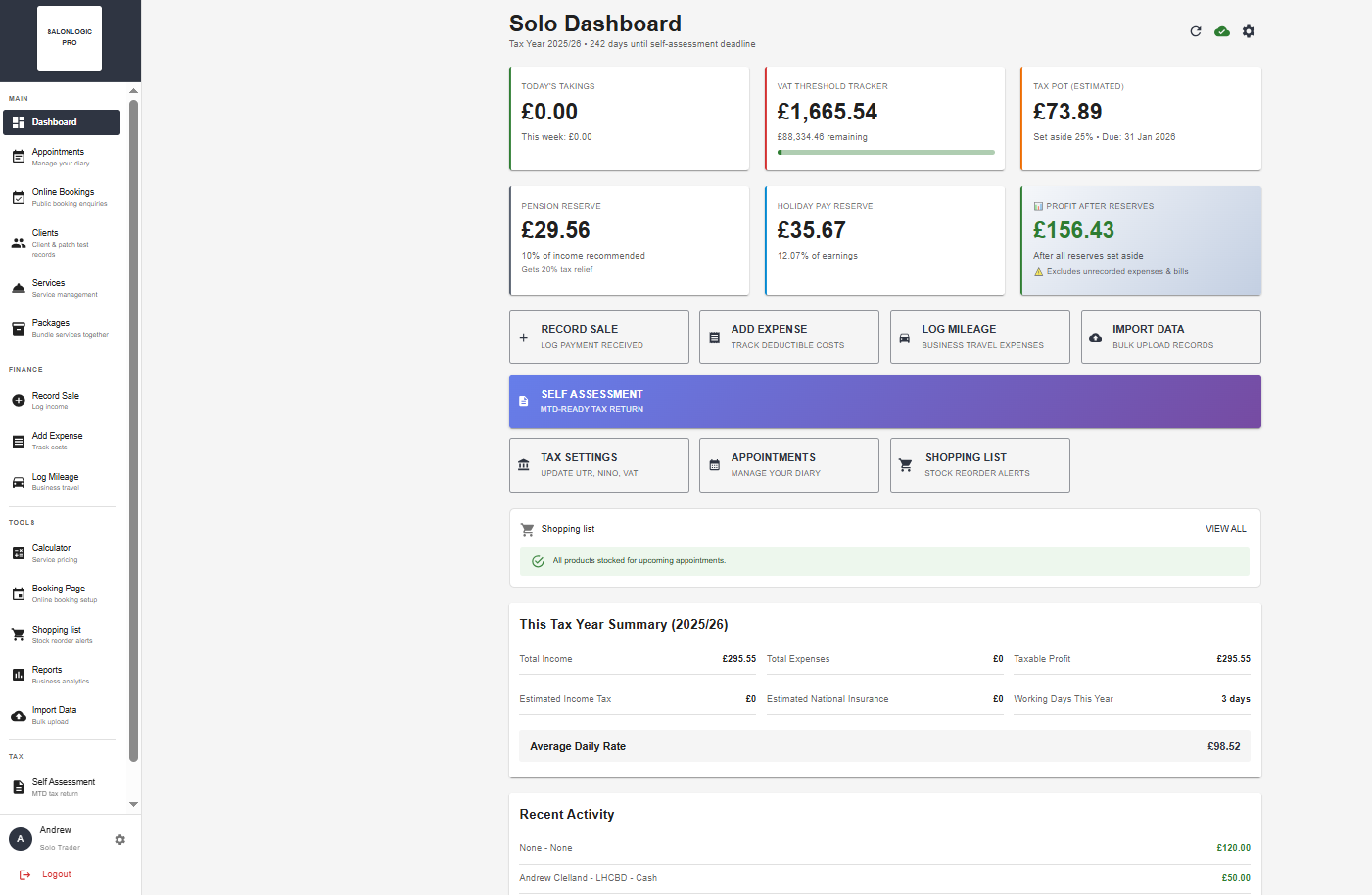1372x895 pixels.
Task: Click the VAT threshold progress bar
Action: pos(886,153)
